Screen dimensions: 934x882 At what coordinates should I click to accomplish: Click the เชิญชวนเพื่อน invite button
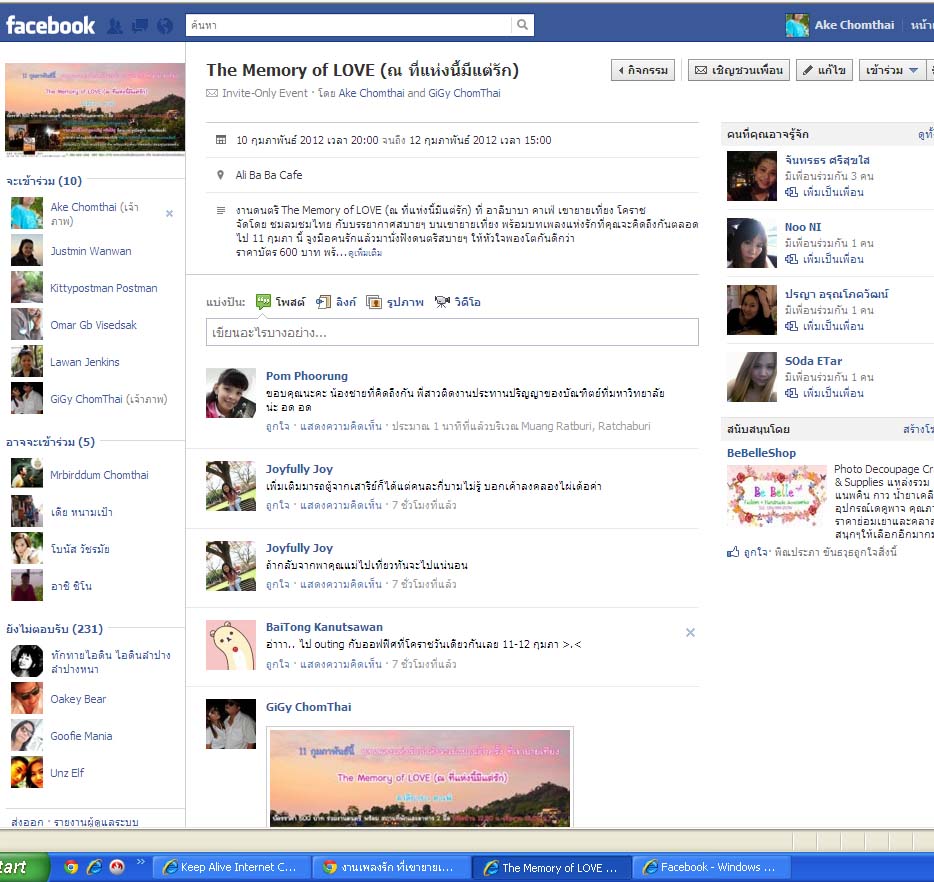point(739,70)
